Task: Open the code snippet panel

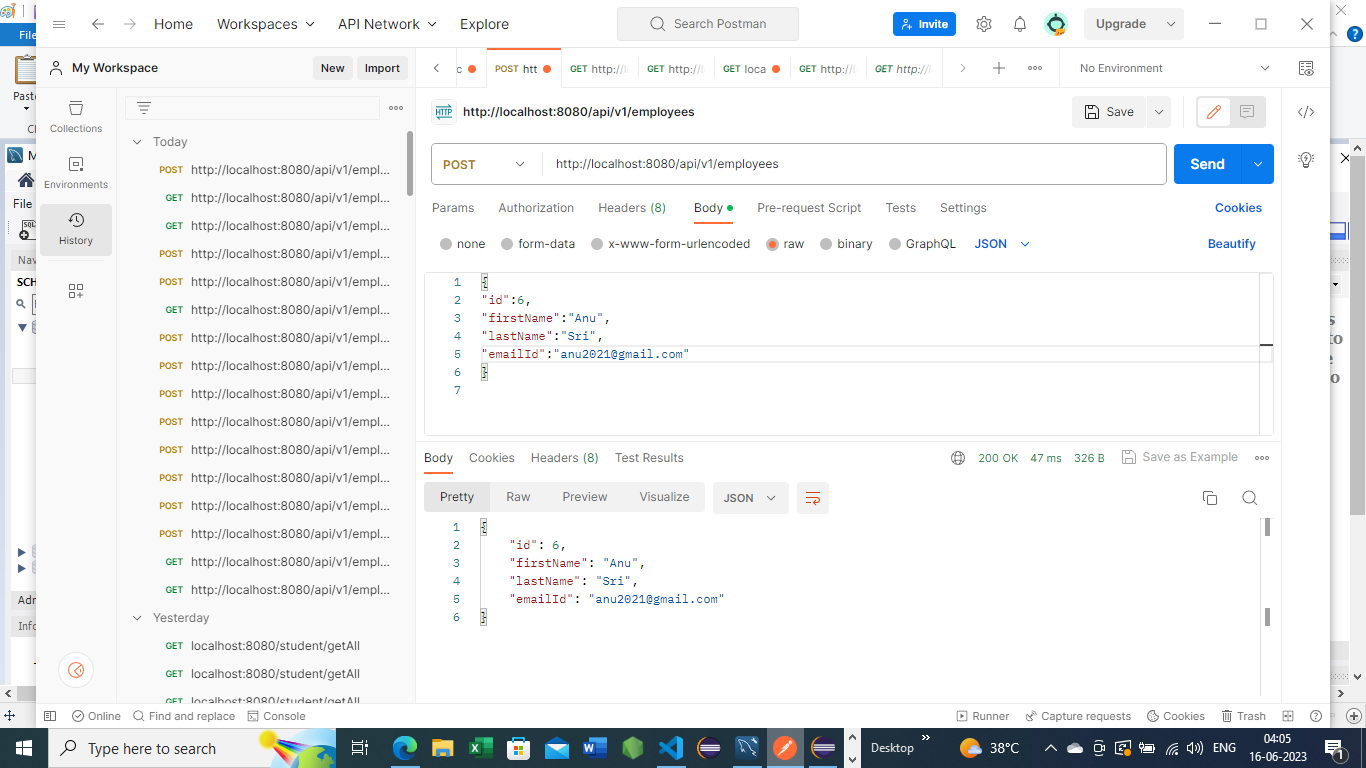Action: point(1305,112)
